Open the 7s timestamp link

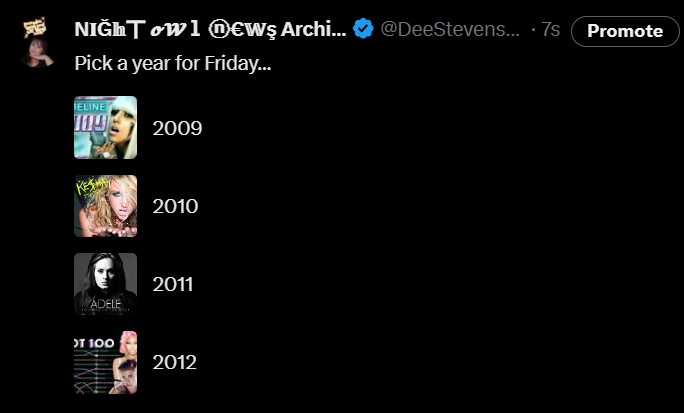pos(551,30)
